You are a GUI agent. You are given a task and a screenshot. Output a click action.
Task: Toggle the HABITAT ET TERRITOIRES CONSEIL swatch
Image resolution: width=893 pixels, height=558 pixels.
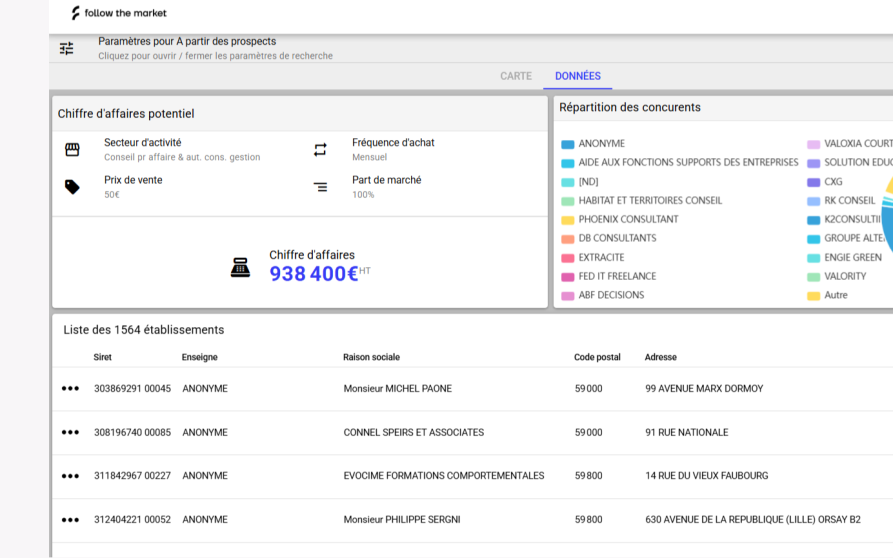point(567,202)
